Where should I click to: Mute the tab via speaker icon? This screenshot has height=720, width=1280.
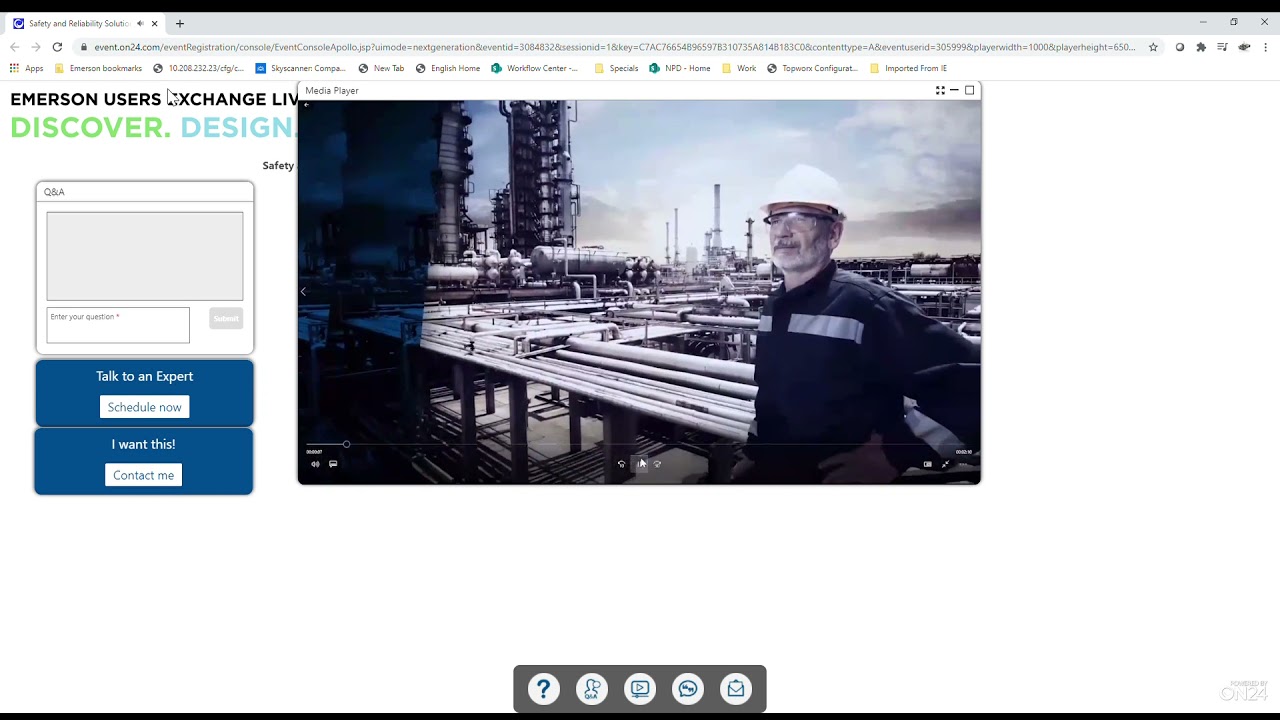[x=140, y=23]
